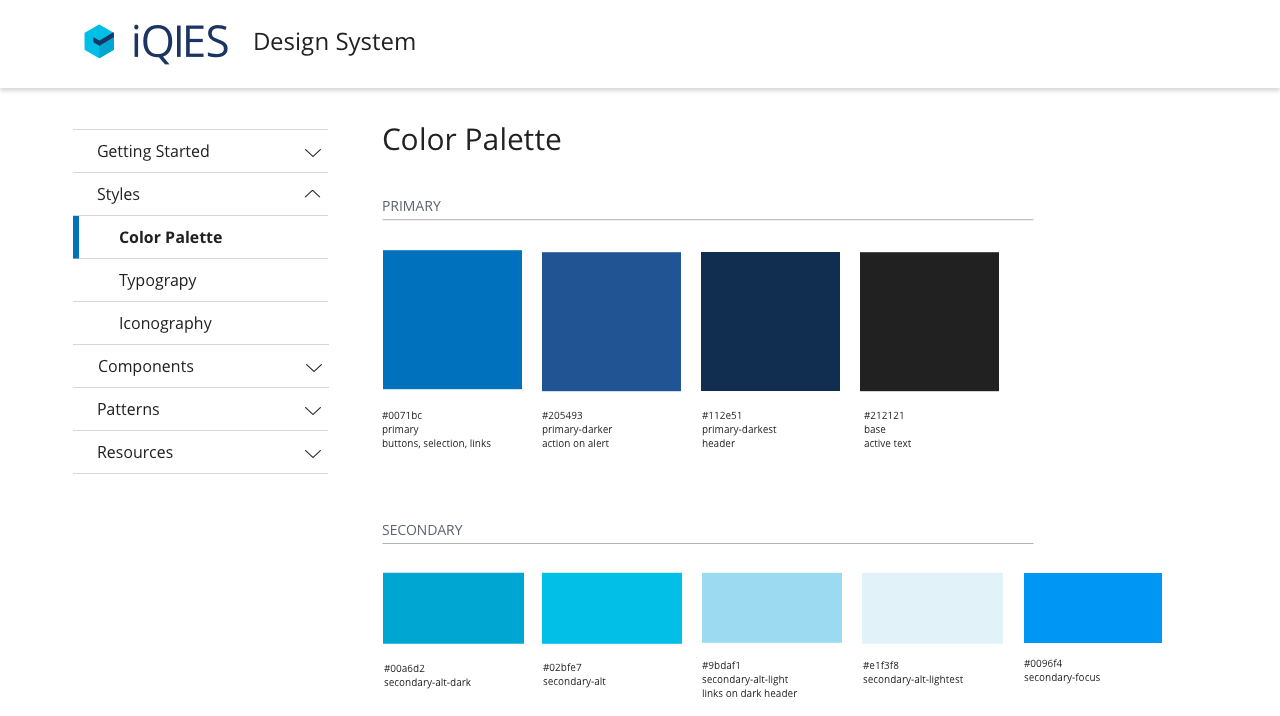The image size is (1280, 716).
Task: Open the Typograpy sidebar item
Action: click(157, 280)
